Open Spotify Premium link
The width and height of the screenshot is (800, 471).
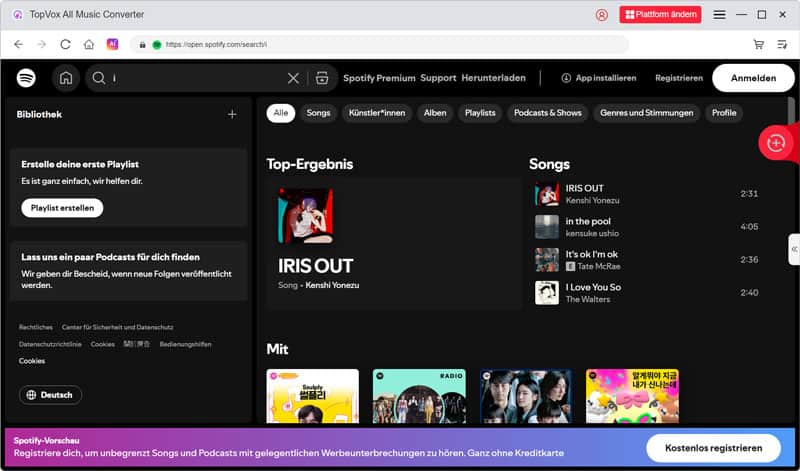[379, 78]
